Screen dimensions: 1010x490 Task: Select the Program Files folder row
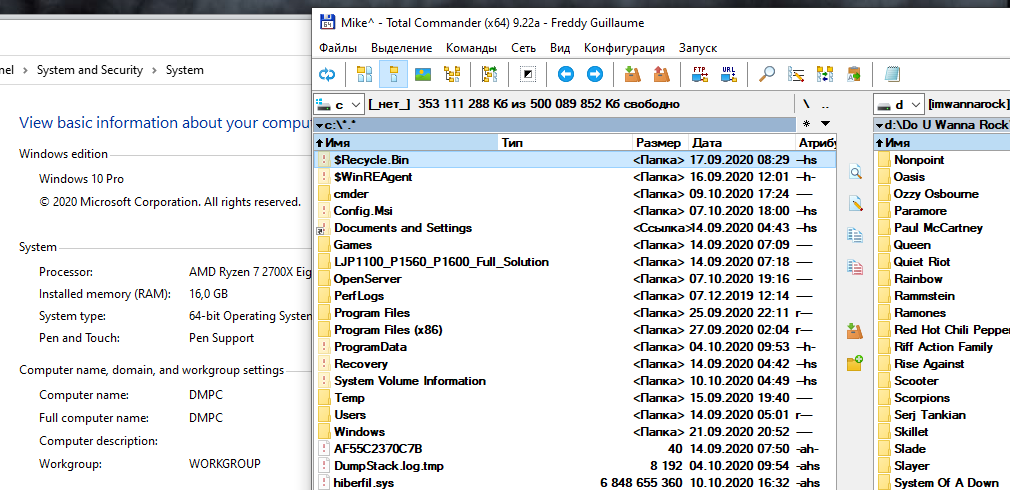click(x=372, y=313)
